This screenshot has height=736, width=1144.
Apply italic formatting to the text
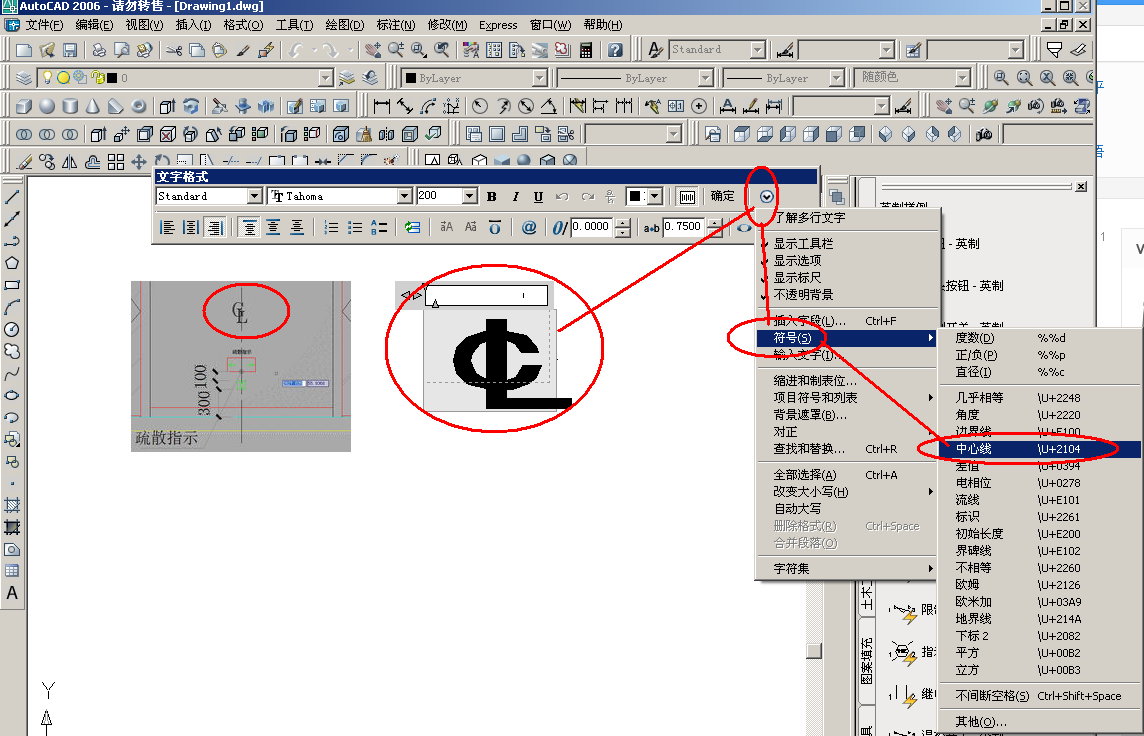point(516,196)
